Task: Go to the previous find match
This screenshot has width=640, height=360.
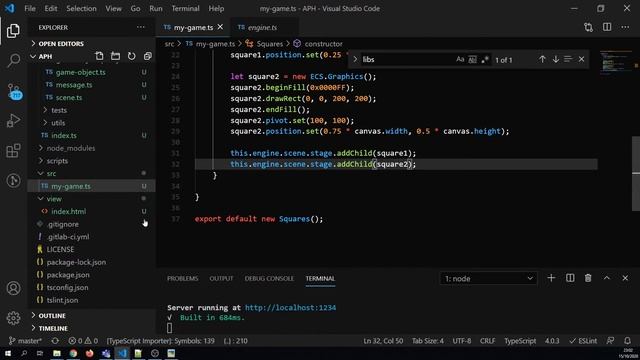Action: point(542,59)
